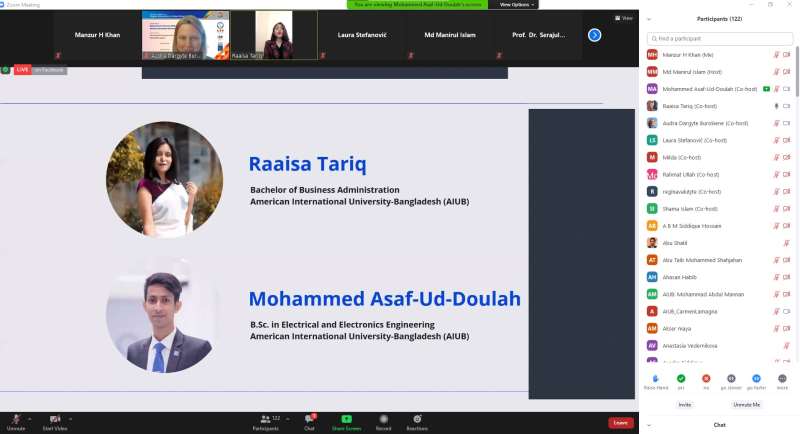Open audio options arrow next to Unmute
The height and width of the screenshot is (434, 800).
[30, 419]
